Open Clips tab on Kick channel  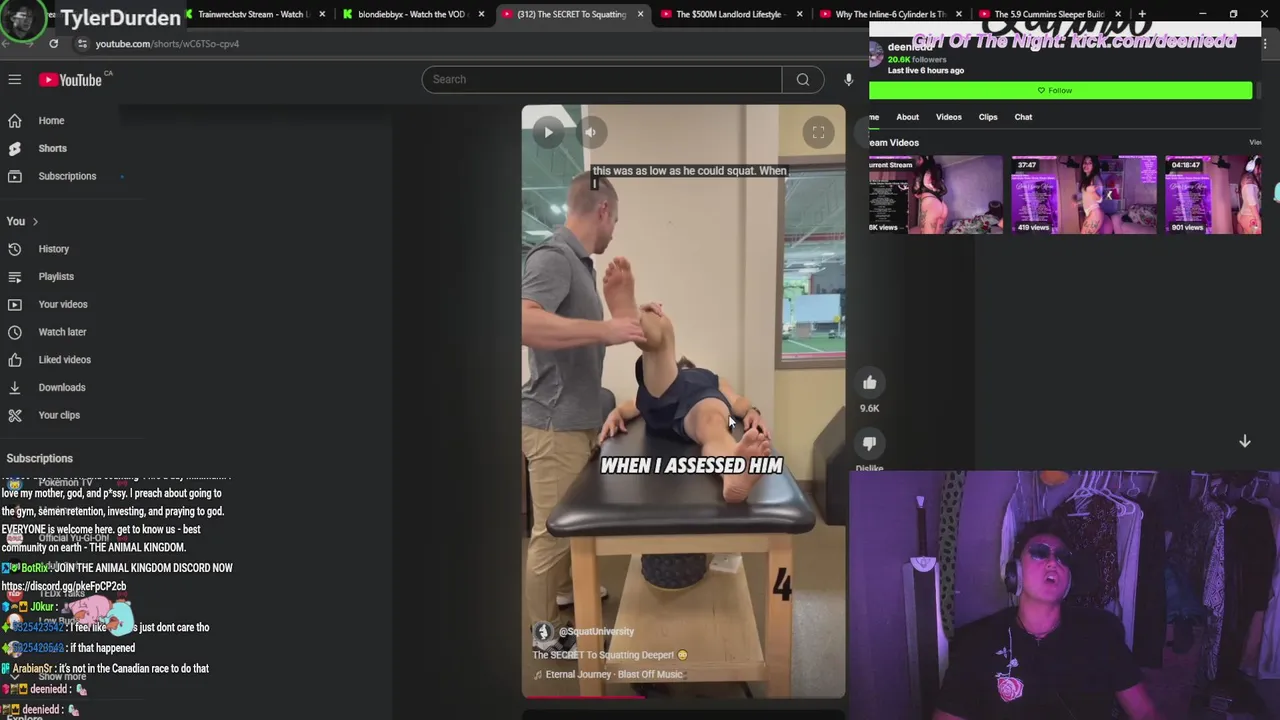pyautogui.click(x=988, y=117)
